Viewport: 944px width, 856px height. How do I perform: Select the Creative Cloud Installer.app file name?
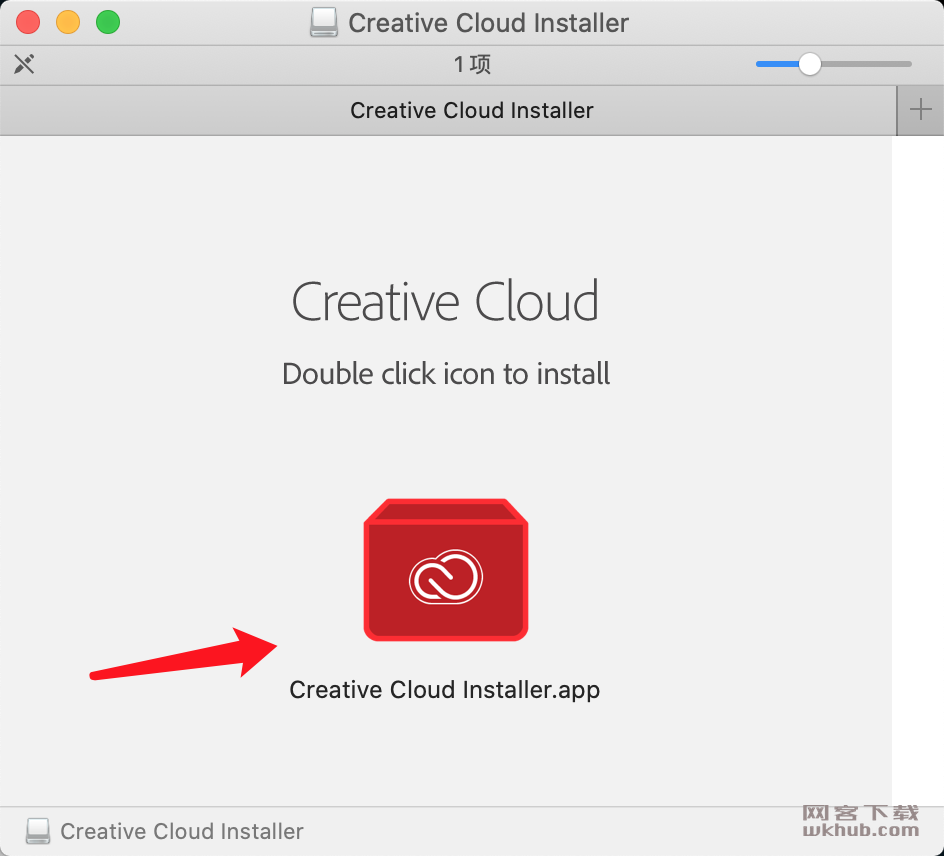tap(444, 690)
